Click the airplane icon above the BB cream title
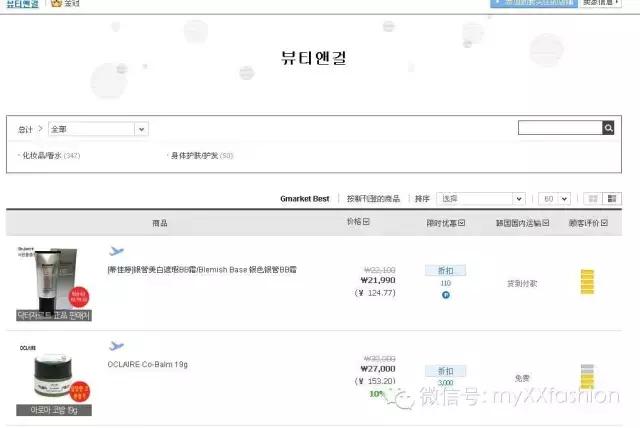The width and height of the screenshot is (640, 428). pos(116,251)
